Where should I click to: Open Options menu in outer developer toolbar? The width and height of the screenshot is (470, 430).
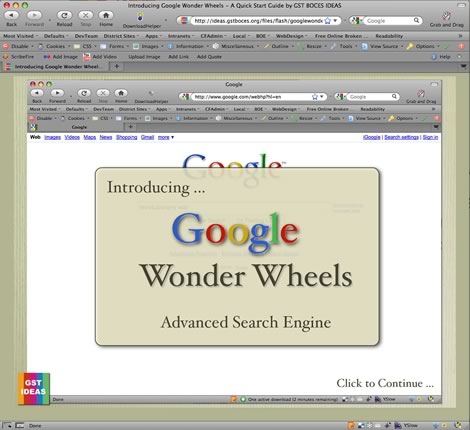point(423,46)
